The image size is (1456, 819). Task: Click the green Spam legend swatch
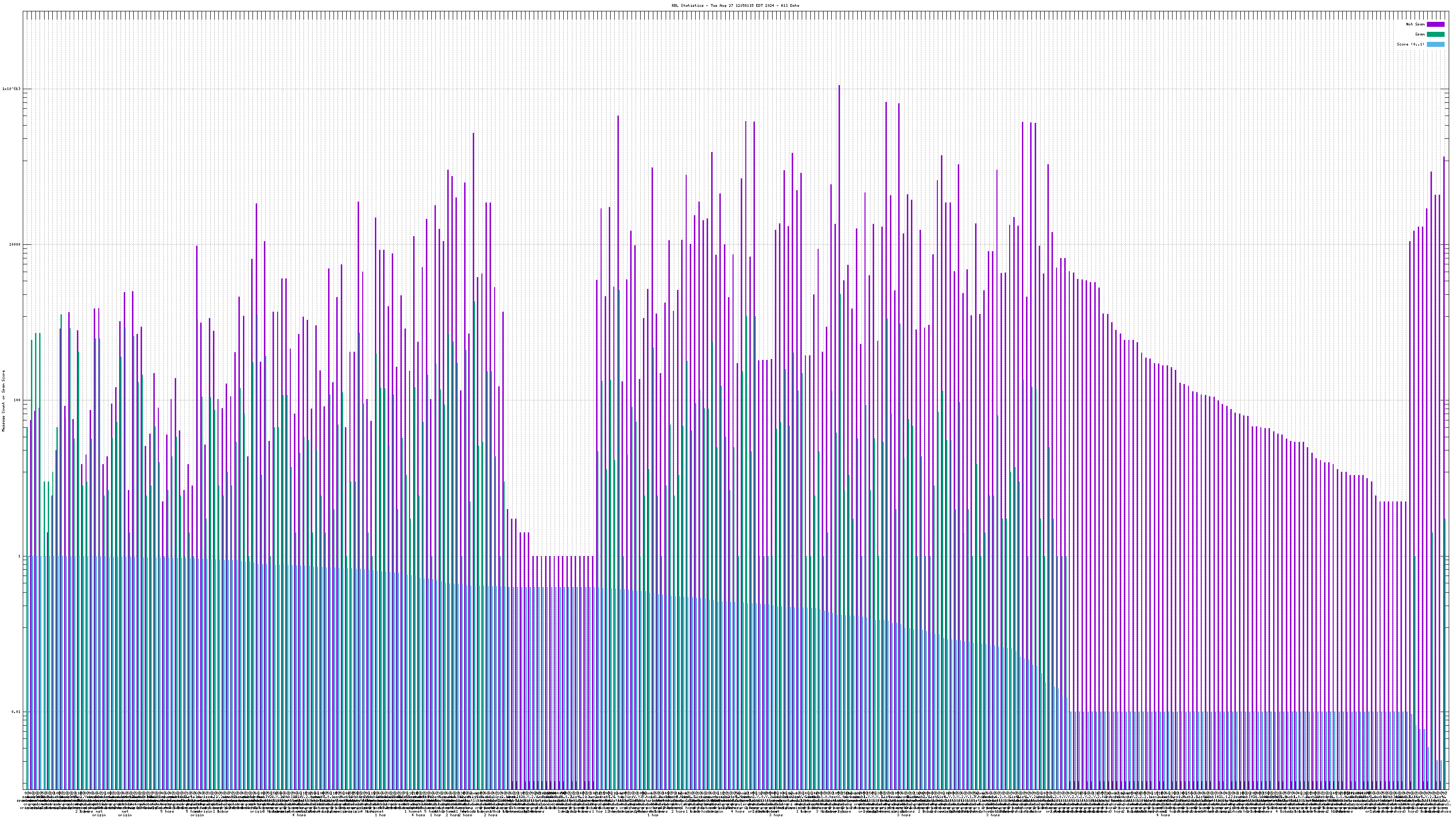[x=1435, y=35]
